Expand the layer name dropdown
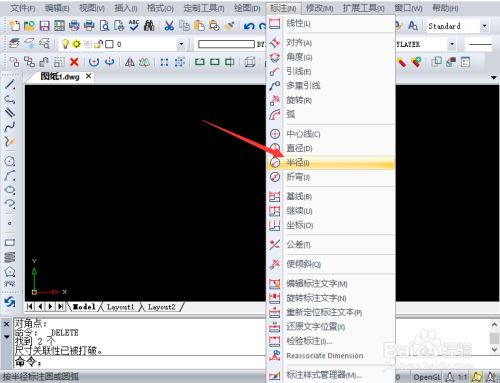Viewport: 500px width, 383px height. (x=181, y=44)
